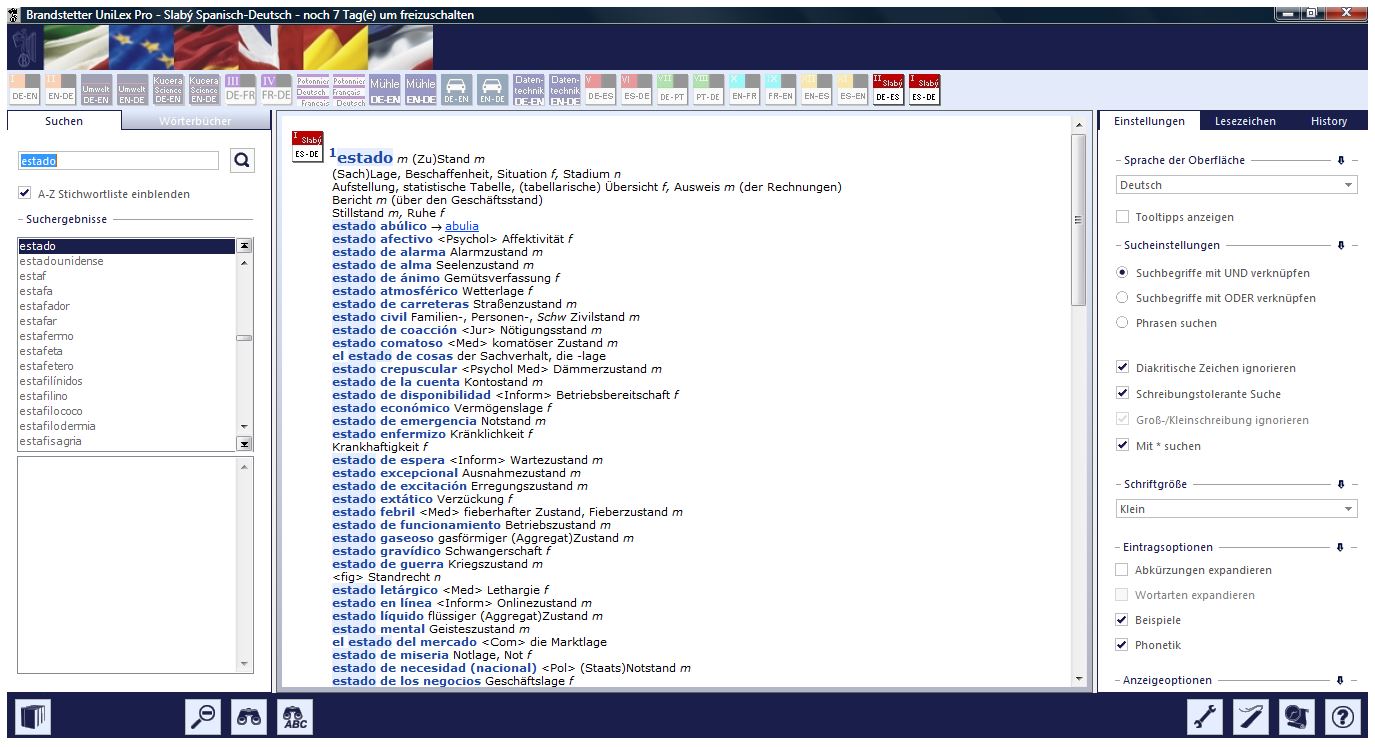Collapse the Sucheinstellungen section

click(x=1340, y=245)
